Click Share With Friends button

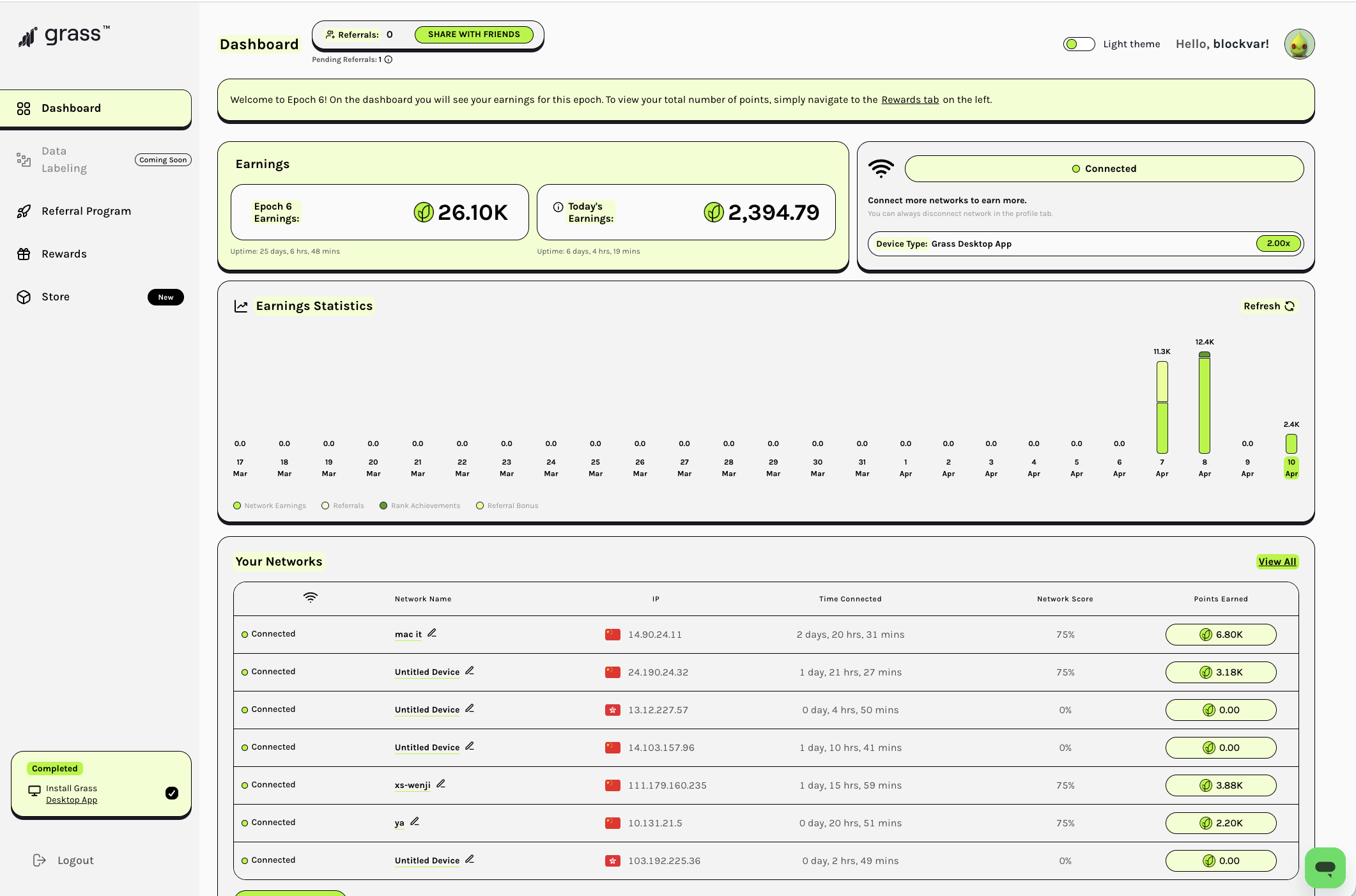coord(474,35)
